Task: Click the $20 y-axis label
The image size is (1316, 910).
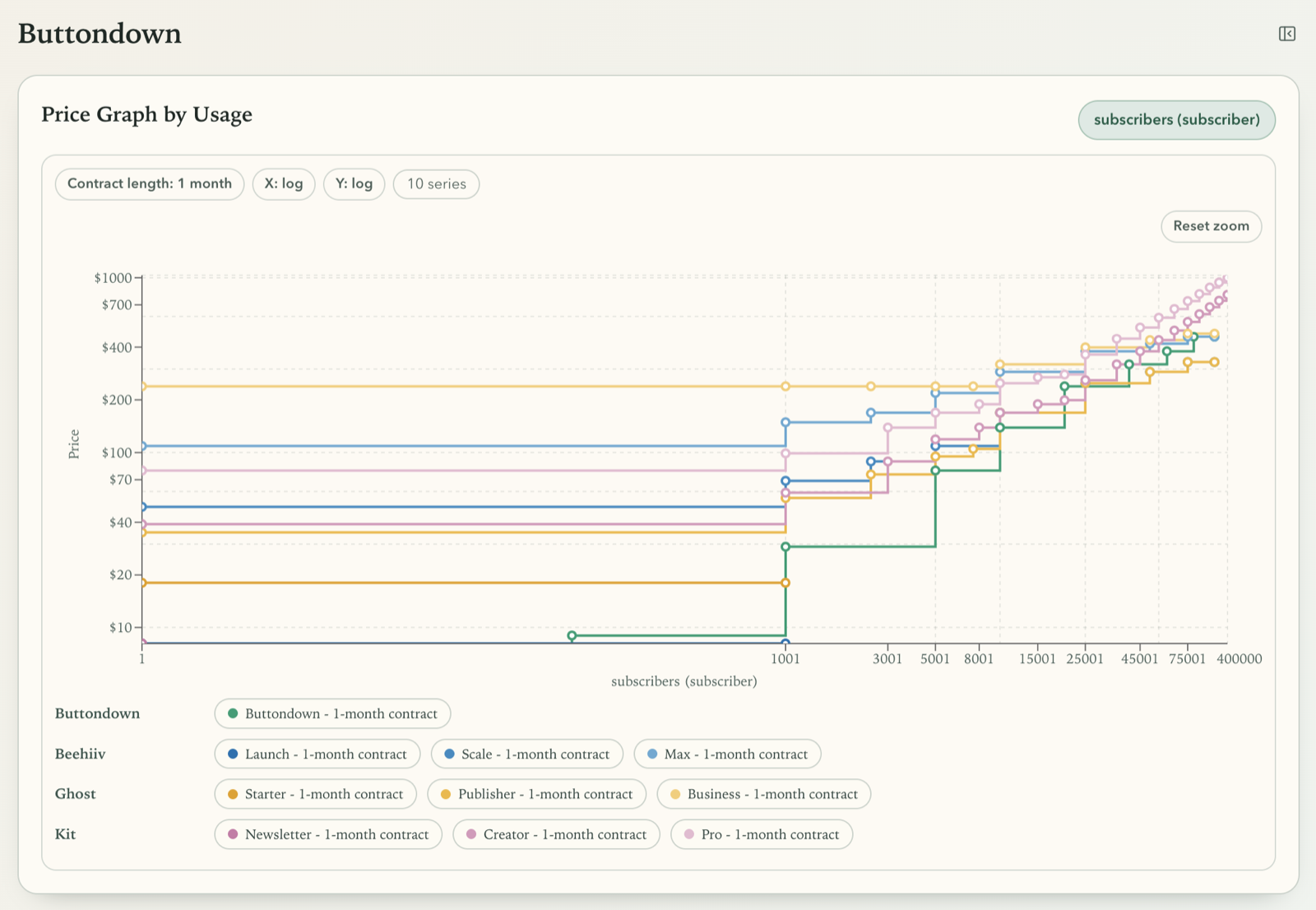Action: pos(120,575)
